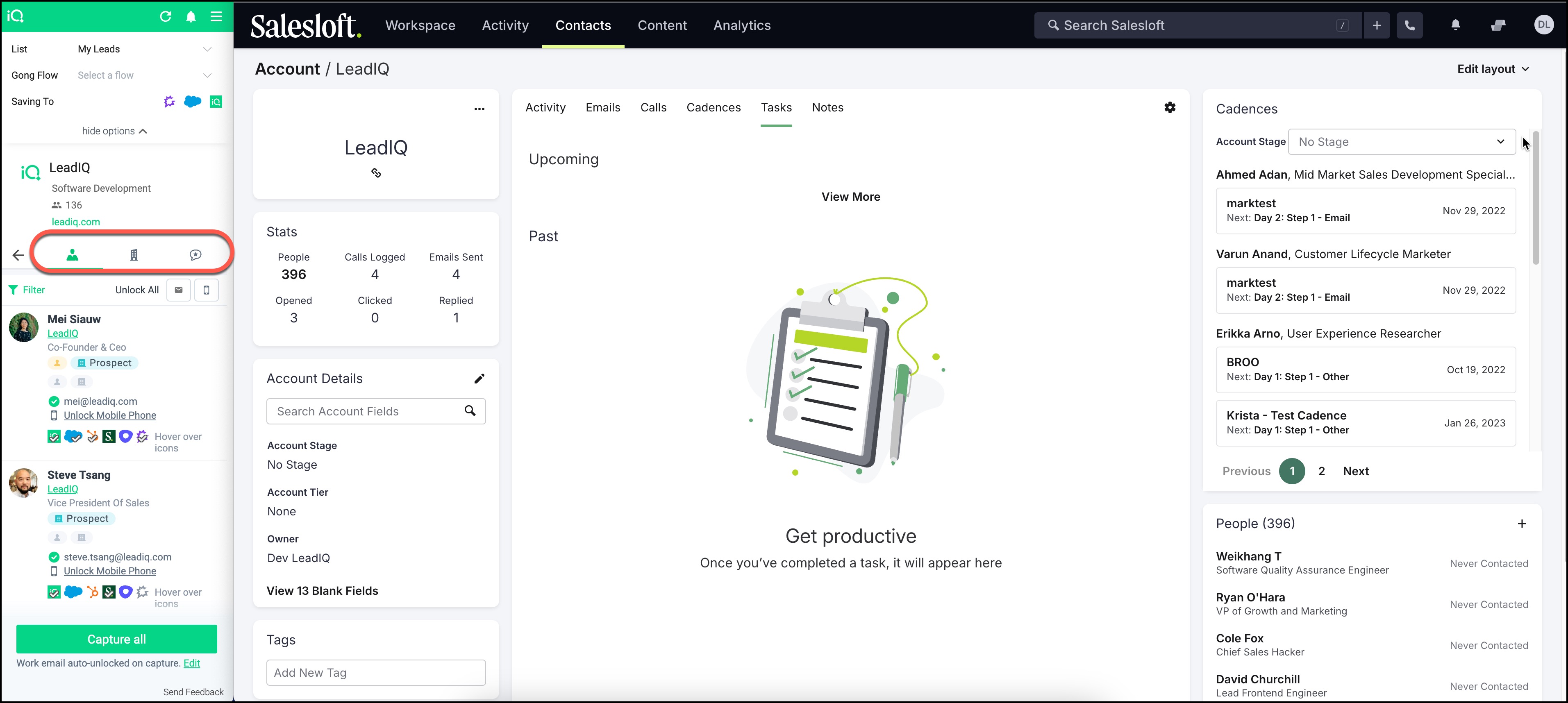The width and height of the screenshot is (1568, 703).
Task: Open the Filter option
Action: tap(27, 290)
